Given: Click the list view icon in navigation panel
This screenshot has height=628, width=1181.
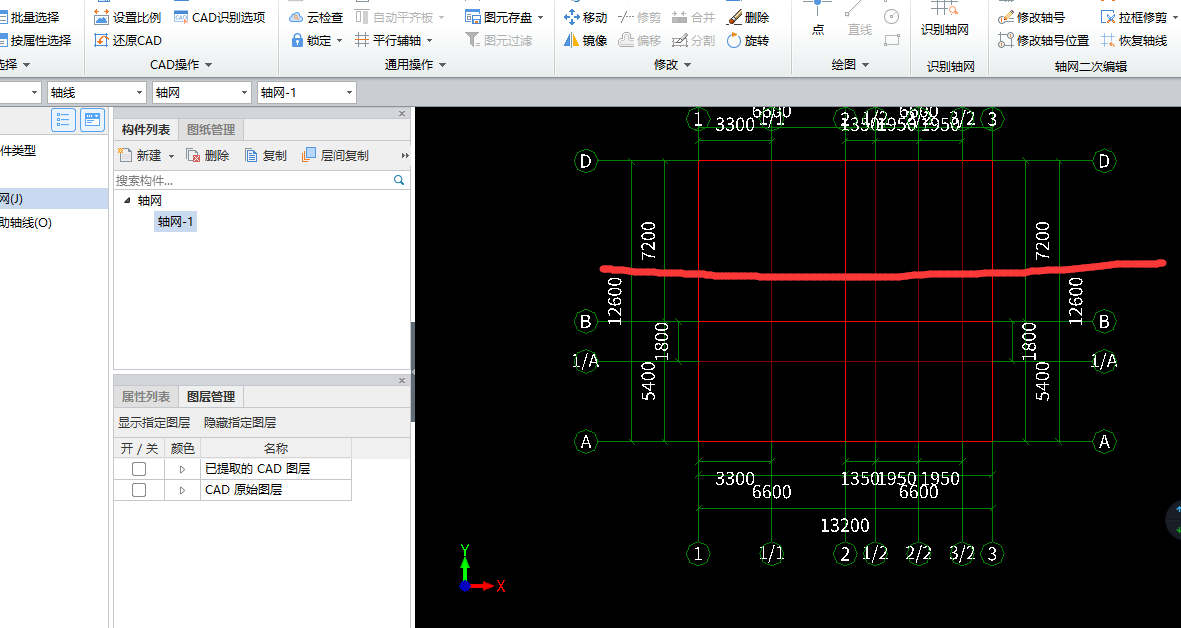Looking at the screenshot, I should (63, 120).
